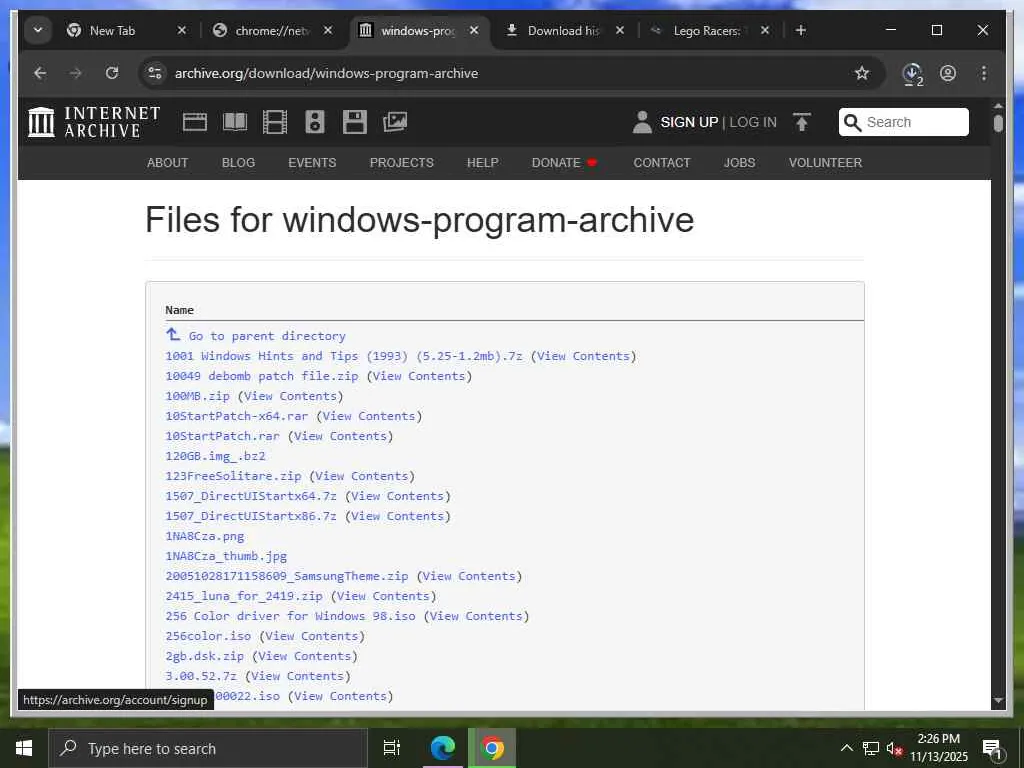This screenshot has height=768, width=1024.
Task: Open 10049 debomb patch file.zip link
Action: click(x=262, y=376)
